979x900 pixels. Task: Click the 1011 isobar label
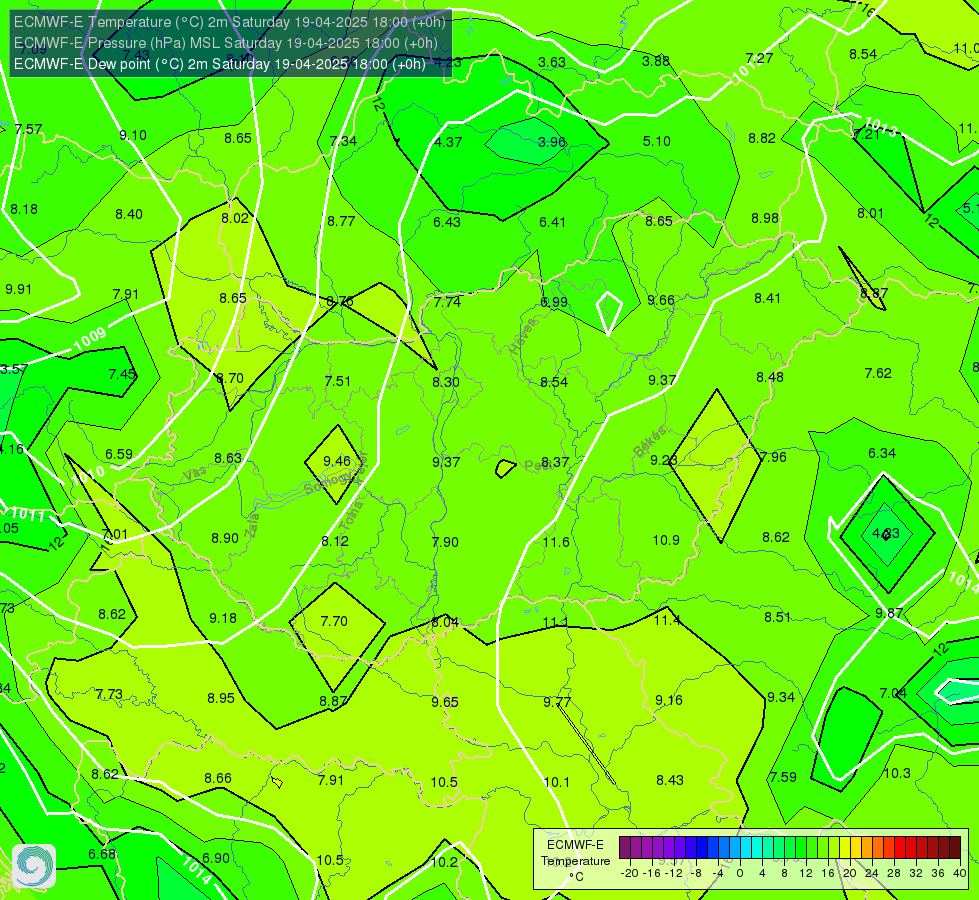(28, 515)
